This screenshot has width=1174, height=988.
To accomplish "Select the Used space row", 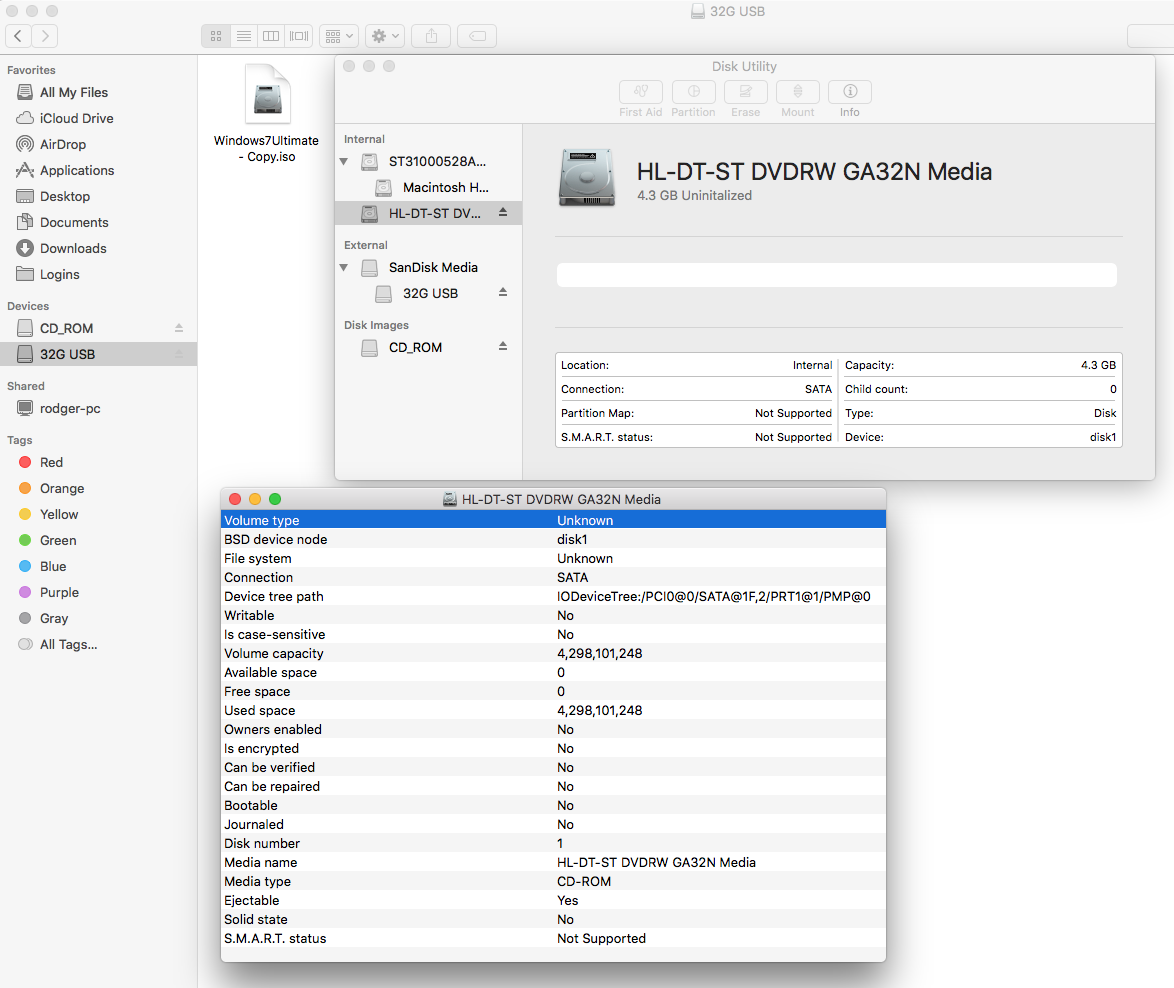I will pos(553,710).
